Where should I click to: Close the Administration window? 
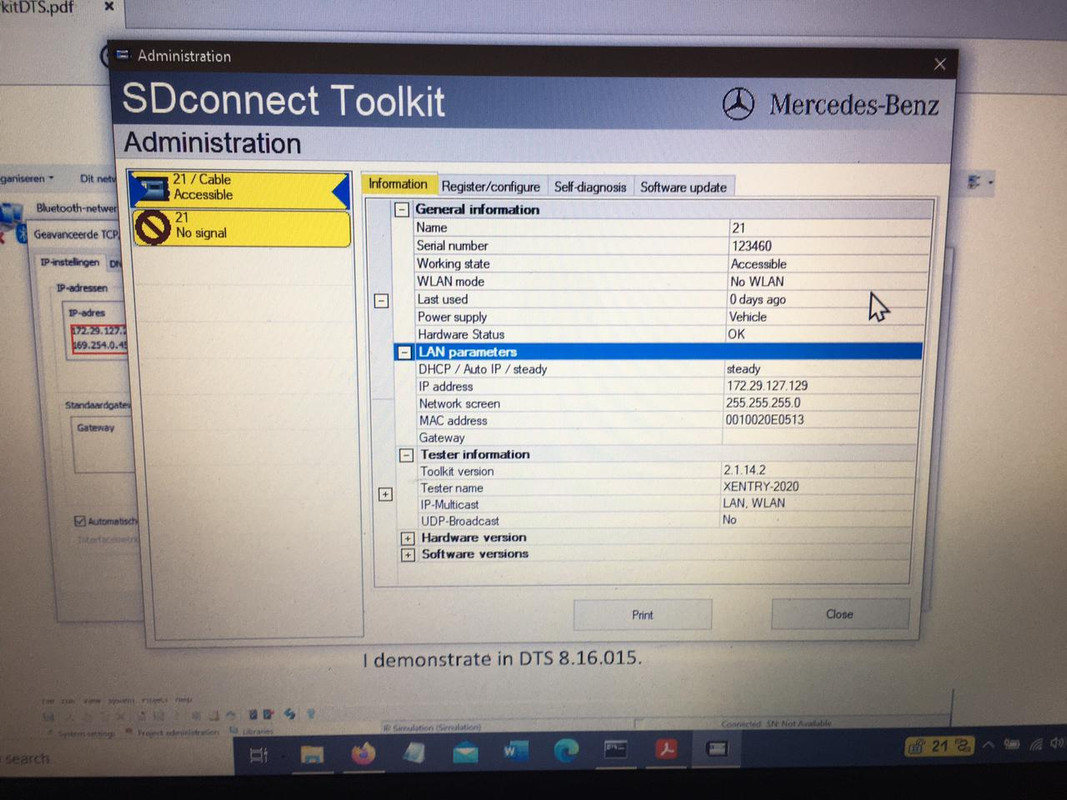click(940, 64)
